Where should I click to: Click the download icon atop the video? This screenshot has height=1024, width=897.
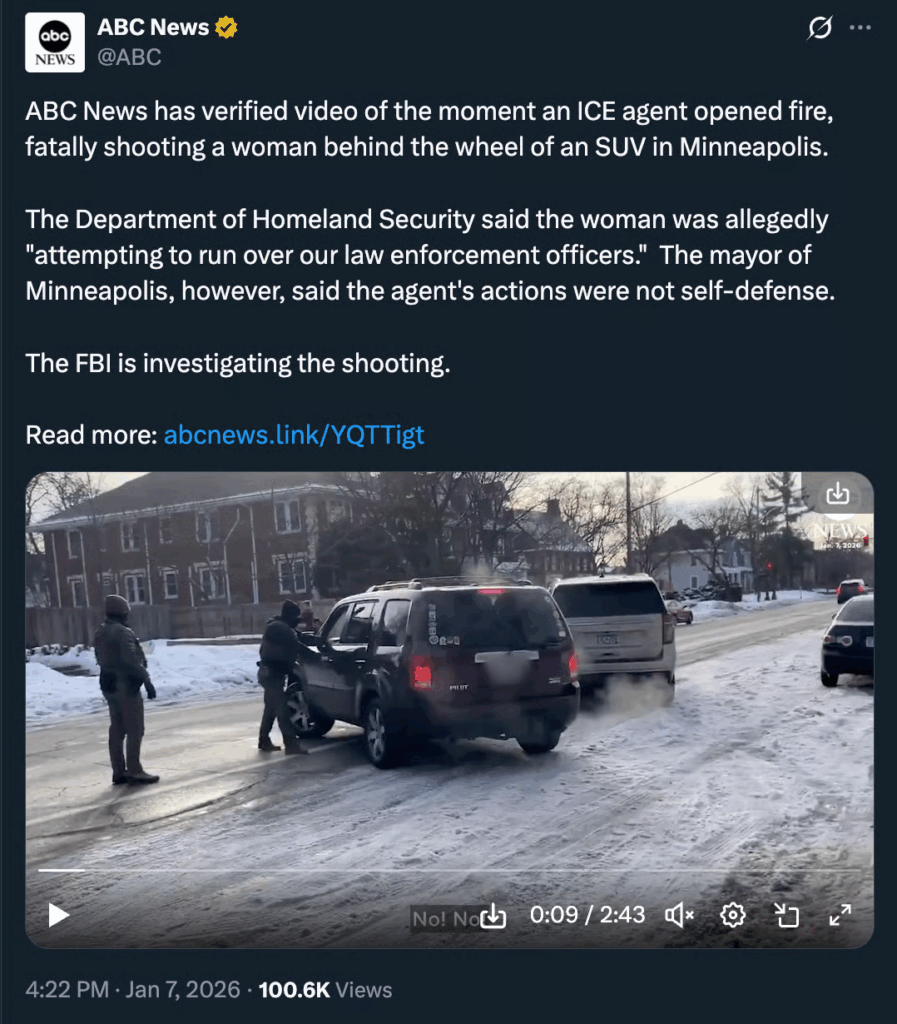[838, 494]
